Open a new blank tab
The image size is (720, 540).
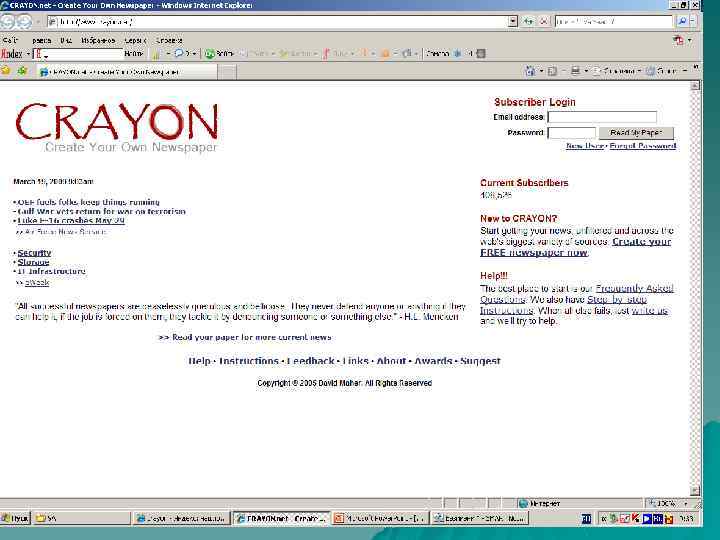(x=227, y=72)
